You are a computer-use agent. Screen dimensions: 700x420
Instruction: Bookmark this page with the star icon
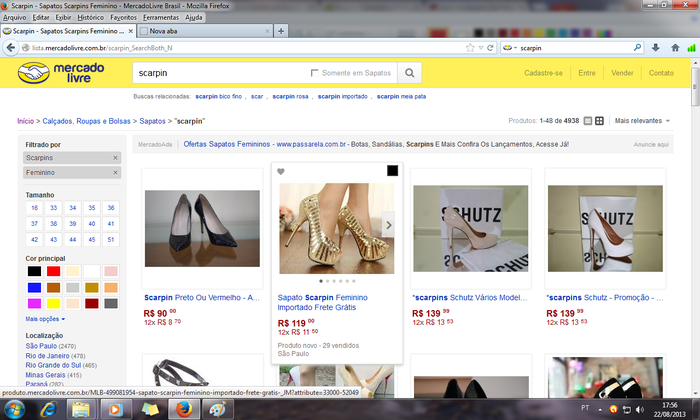[x=470, y=48]
